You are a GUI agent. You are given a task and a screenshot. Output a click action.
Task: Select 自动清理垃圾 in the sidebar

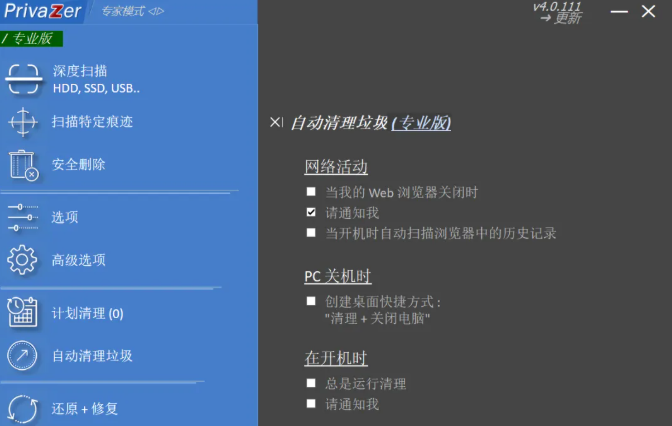click(x=92, y=356)
